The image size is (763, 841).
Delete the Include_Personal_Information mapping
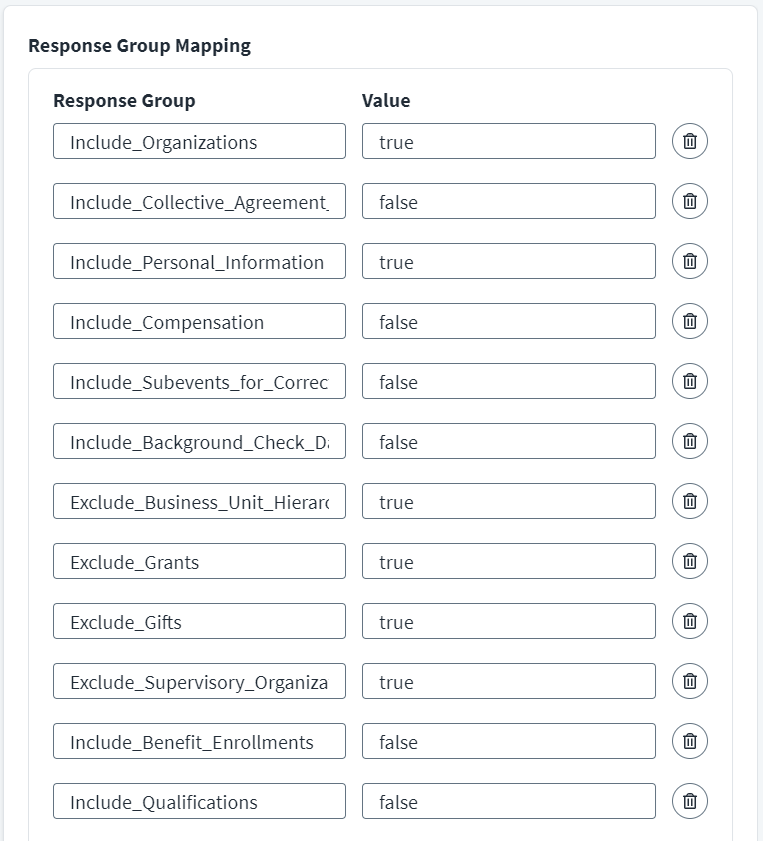[x=689, y=261]
